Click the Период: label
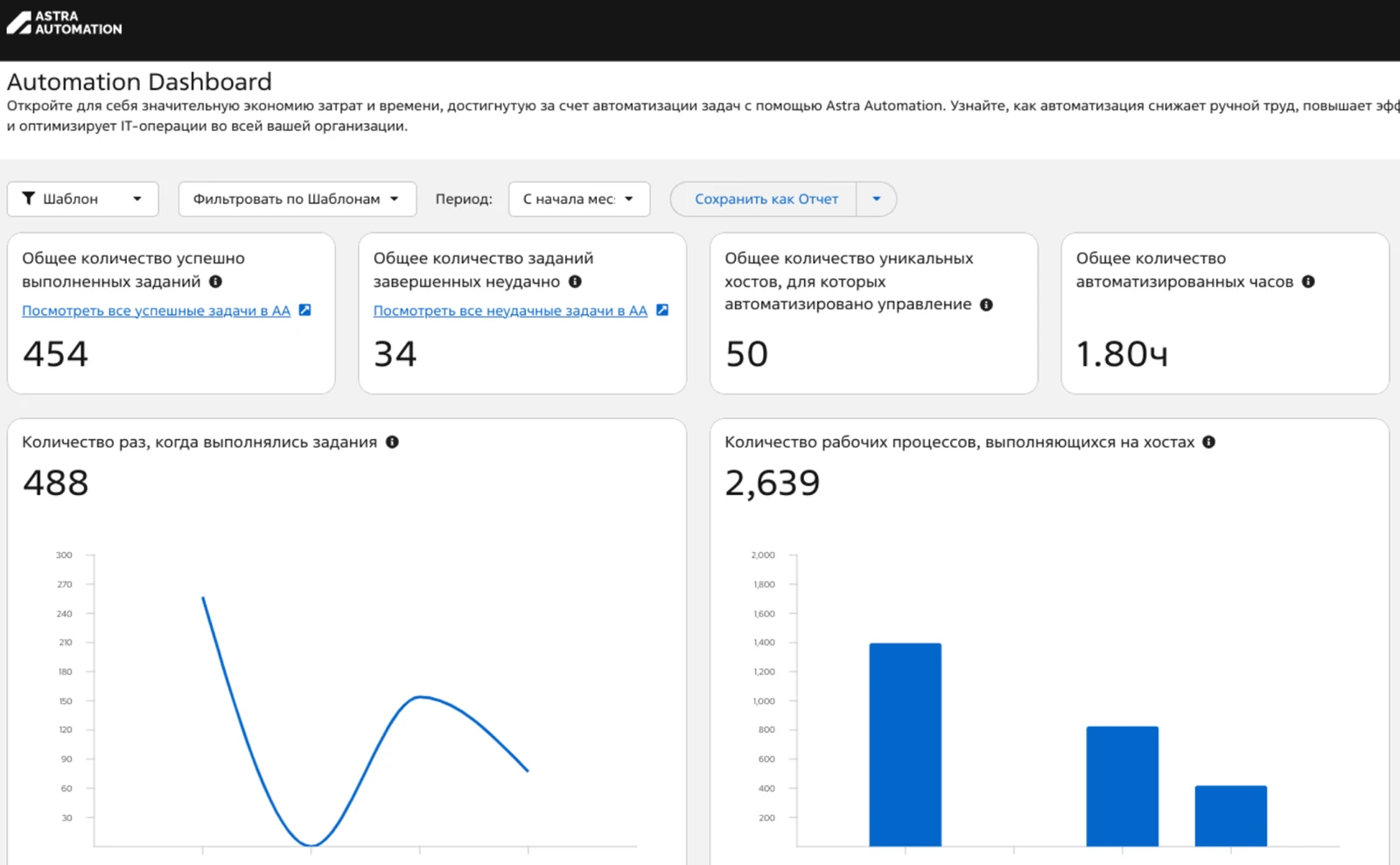This screenshot has height=865, width=1400. pos(464,199)
